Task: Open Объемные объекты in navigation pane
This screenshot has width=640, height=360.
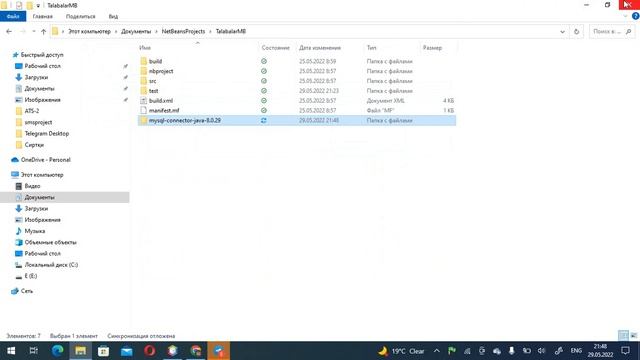Action: point(50,242)
